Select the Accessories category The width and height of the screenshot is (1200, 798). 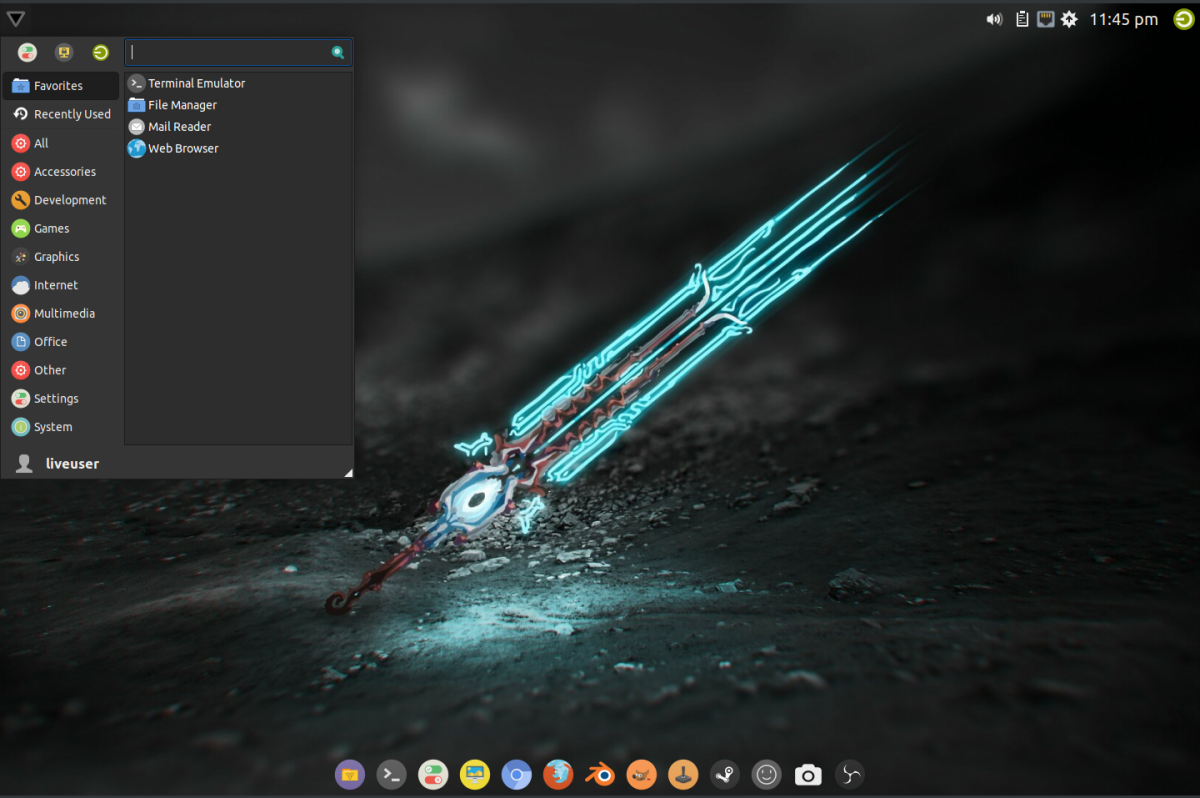[61, 171]
